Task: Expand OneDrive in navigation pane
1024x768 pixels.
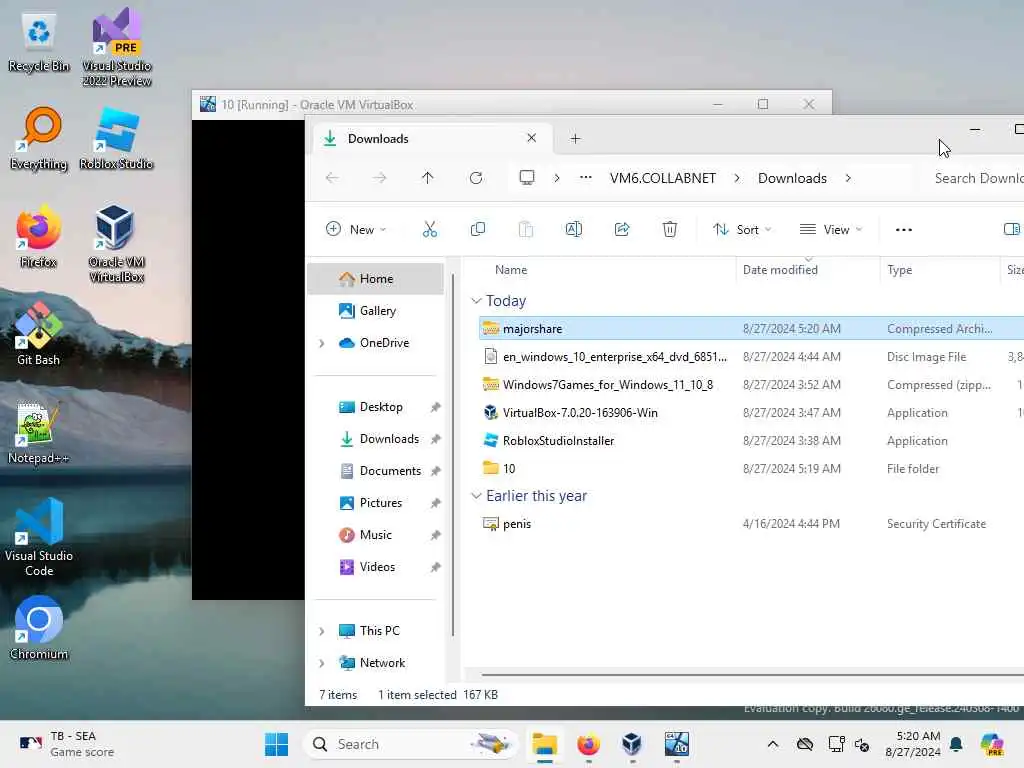Action: tap(321, 343)
